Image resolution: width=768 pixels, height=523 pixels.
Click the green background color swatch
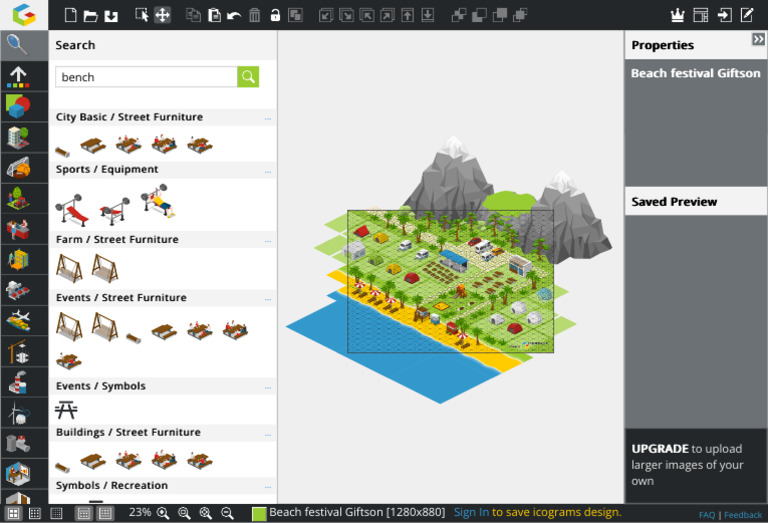(259, 514)
